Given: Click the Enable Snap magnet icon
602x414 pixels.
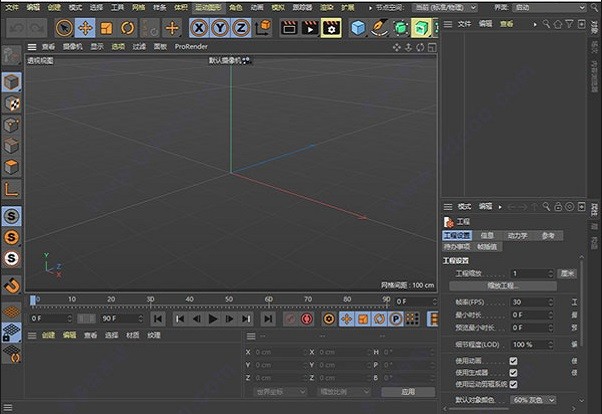Looking at the screenshot, I should [12, 286].
